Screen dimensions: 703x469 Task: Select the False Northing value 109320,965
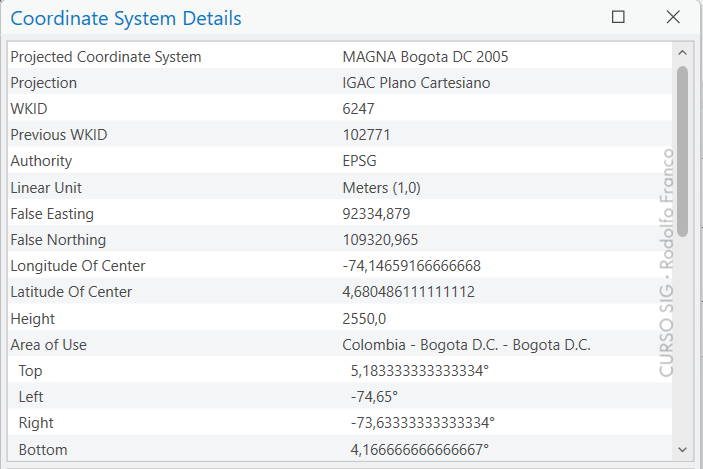coord(380,240)
